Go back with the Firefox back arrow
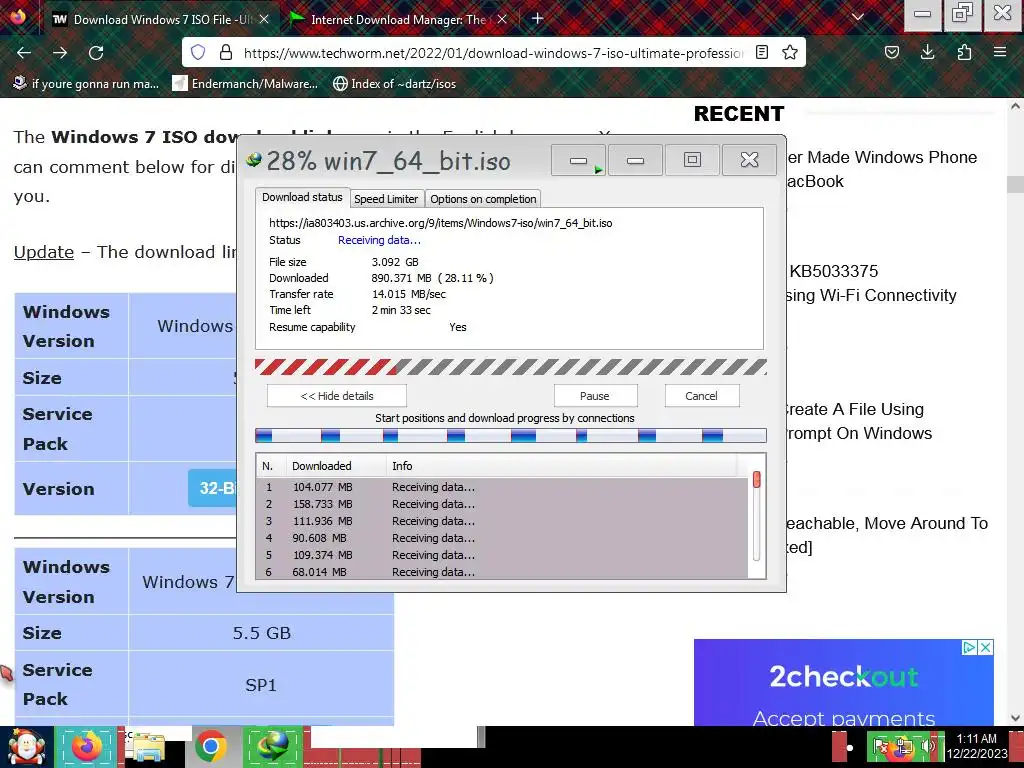This screenshot has width=1024, height=768. [24, 53]
